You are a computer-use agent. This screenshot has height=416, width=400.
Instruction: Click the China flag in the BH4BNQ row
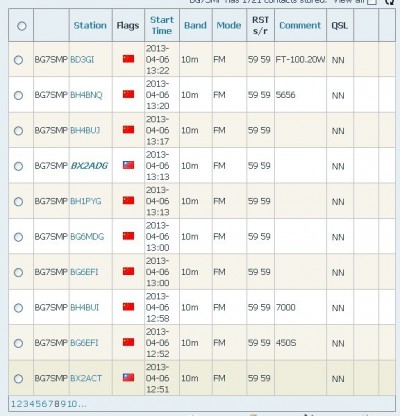pyautogui.click(x=128, y=94)
